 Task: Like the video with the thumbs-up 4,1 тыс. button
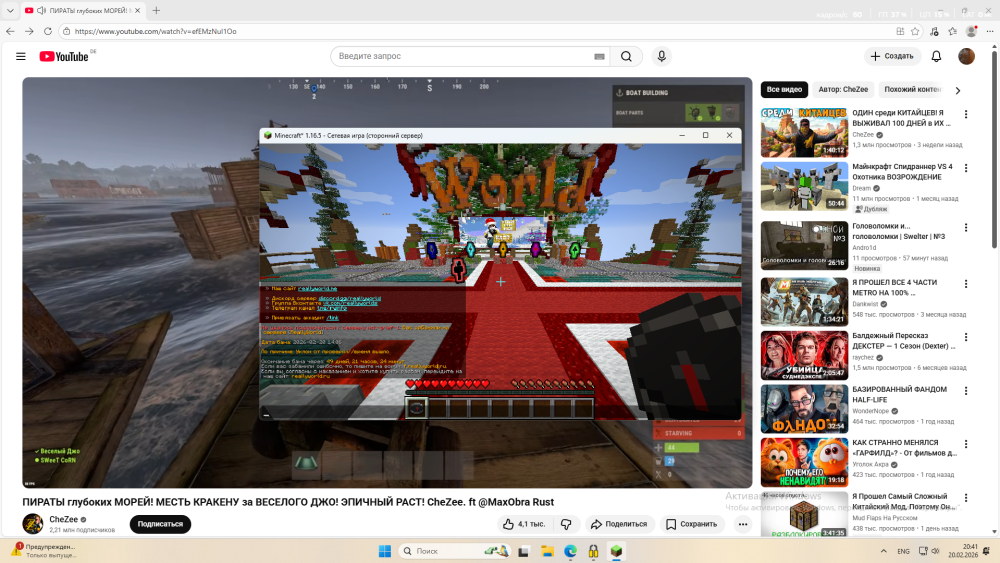524,524
